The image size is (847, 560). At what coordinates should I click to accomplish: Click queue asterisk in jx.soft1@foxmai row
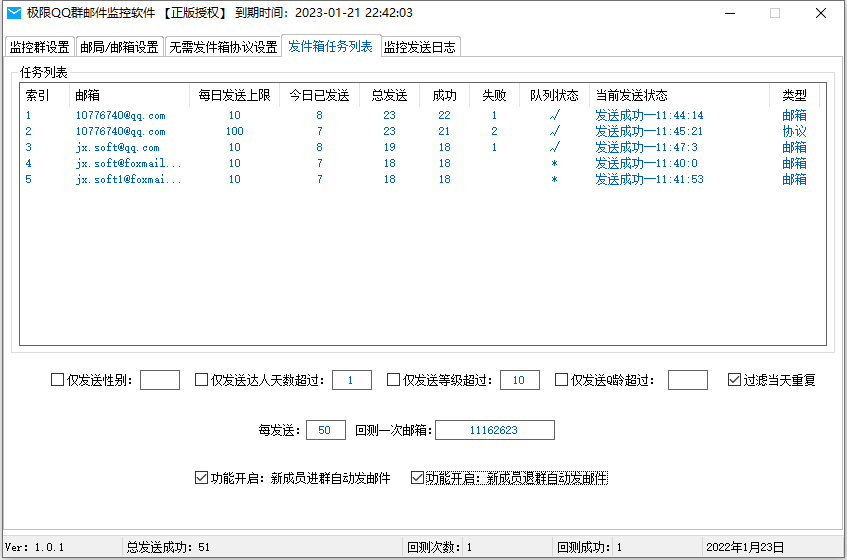click(554, 179)
